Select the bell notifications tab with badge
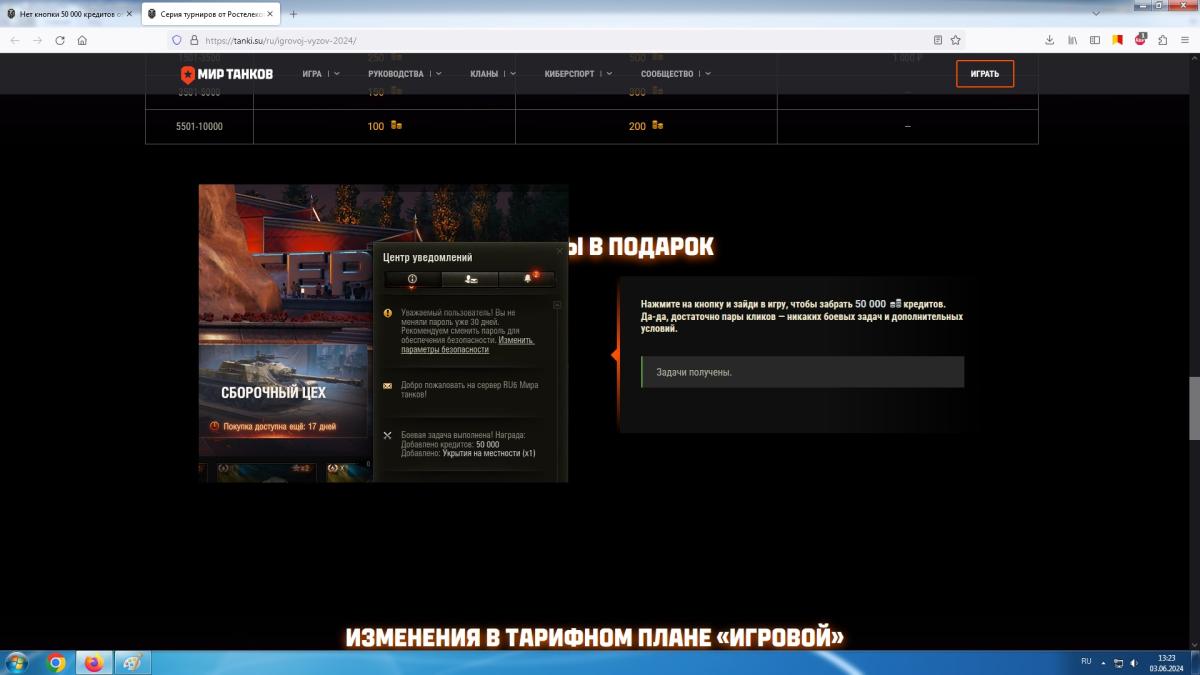Viewport: 1200px width, 675px height. click(x=527, y=279)
